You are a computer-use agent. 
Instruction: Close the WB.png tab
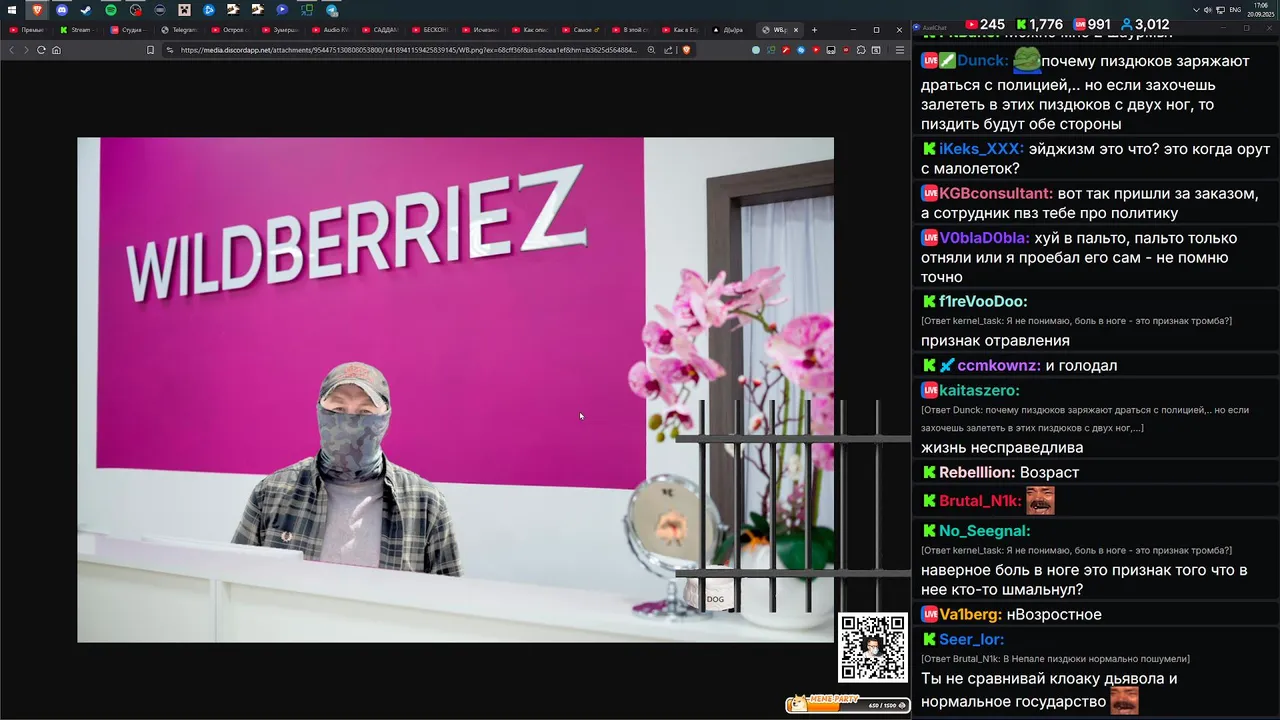point(796,30)
